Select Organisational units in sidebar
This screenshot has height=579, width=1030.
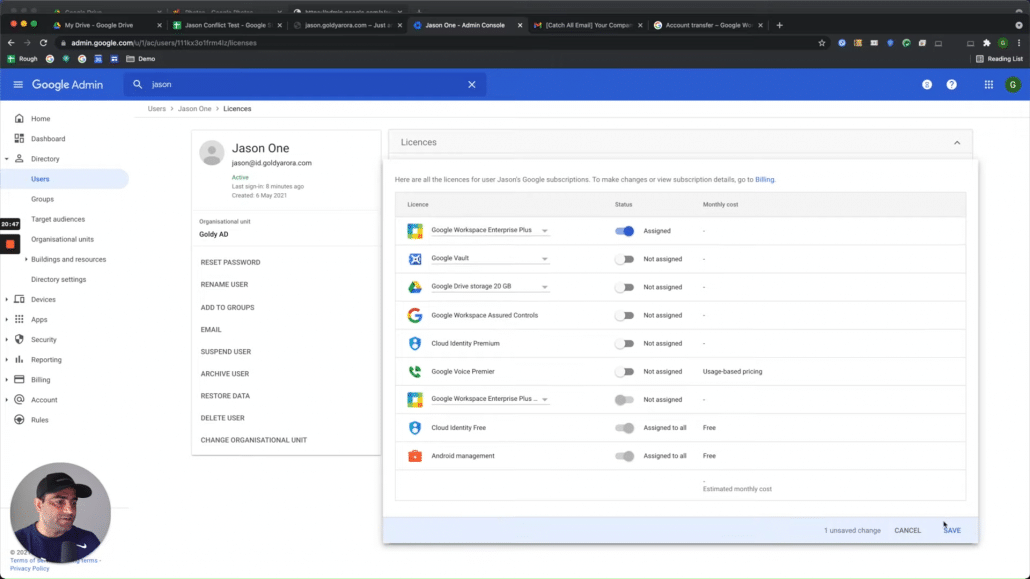click(x=62, y=239)
